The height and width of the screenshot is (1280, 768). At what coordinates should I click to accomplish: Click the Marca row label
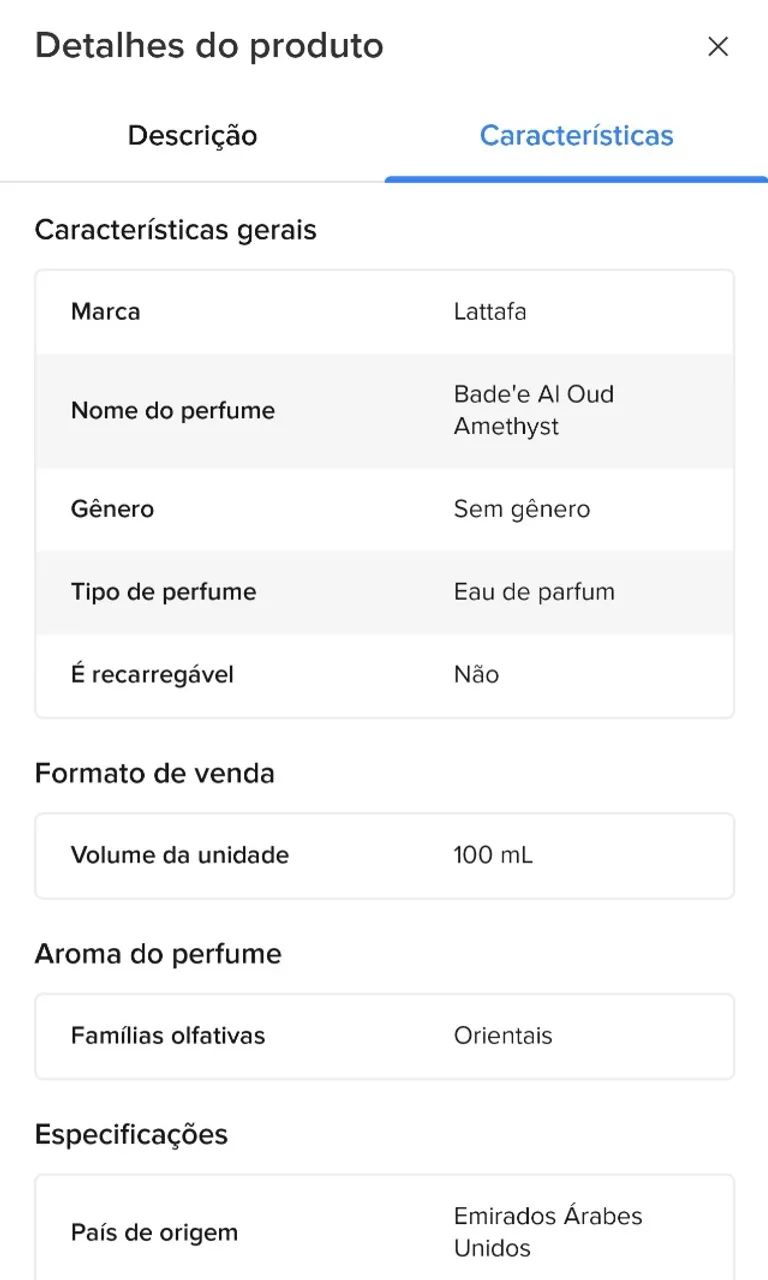105,311
